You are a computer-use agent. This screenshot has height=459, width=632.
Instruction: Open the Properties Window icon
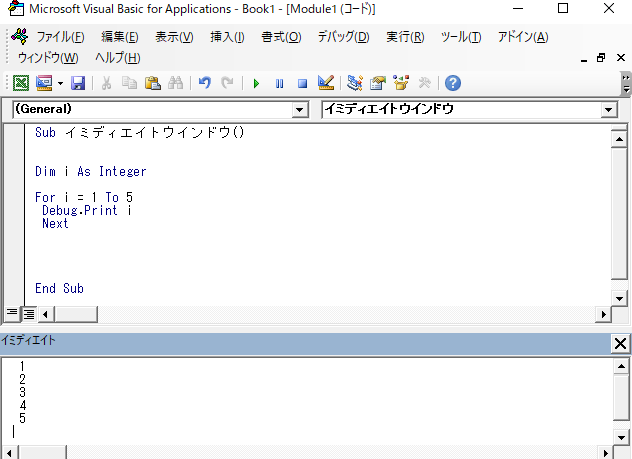(x=378, y=83)
